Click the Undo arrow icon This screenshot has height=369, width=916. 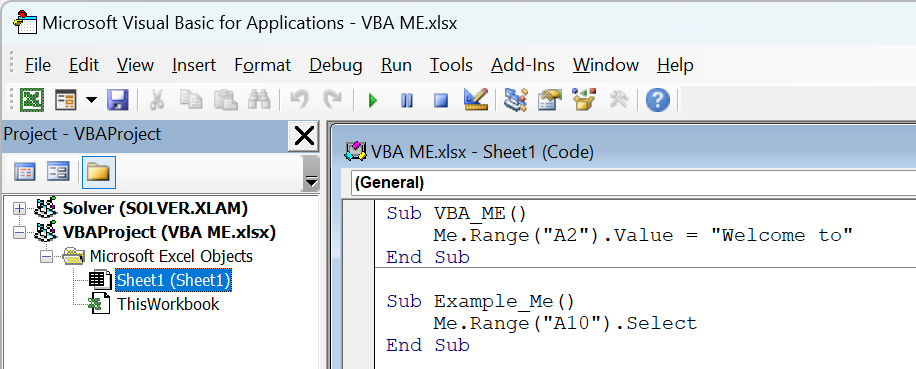click(x=299, y=100)
